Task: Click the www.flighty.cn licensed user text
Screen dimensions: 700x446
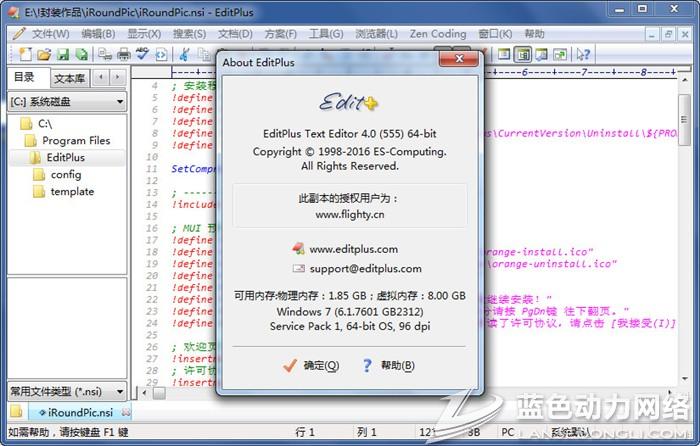Action: 350,214
